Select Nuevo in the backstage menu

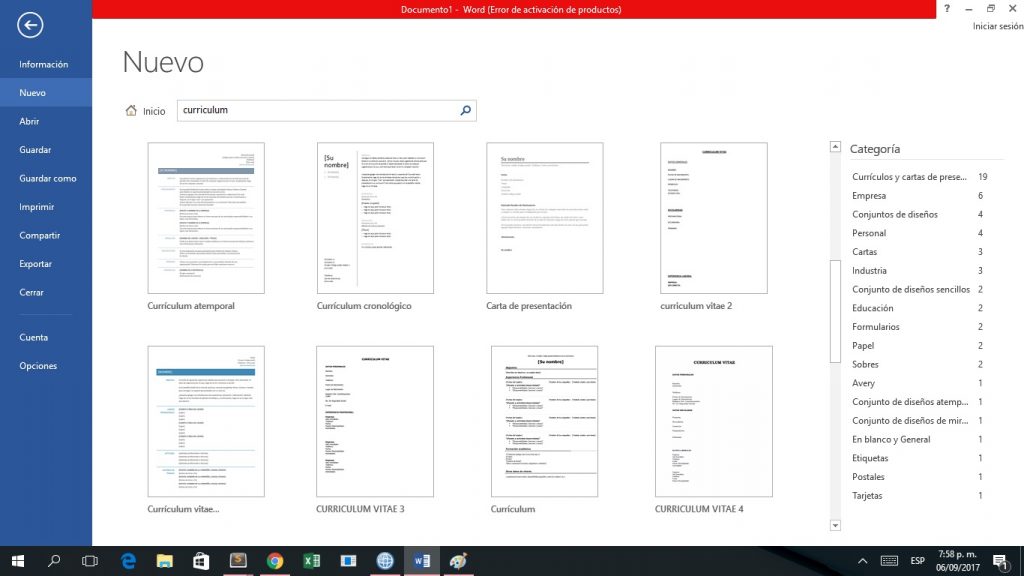tap(46, 93)
